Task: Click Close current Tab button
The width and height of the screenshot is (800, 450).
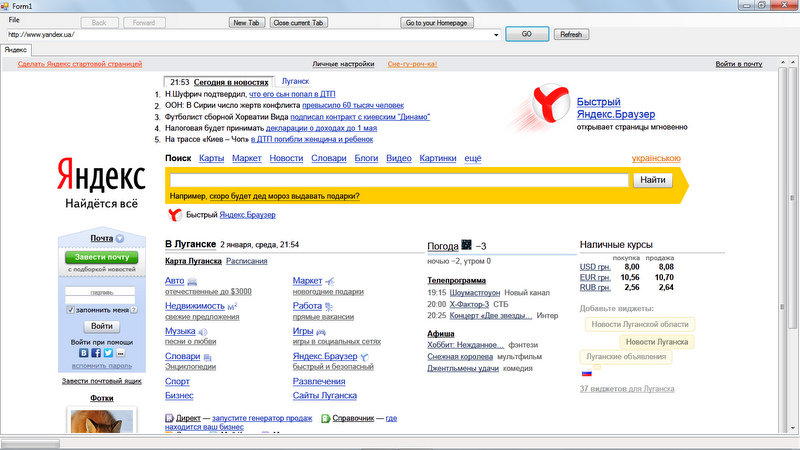Action: click(298, 22)
